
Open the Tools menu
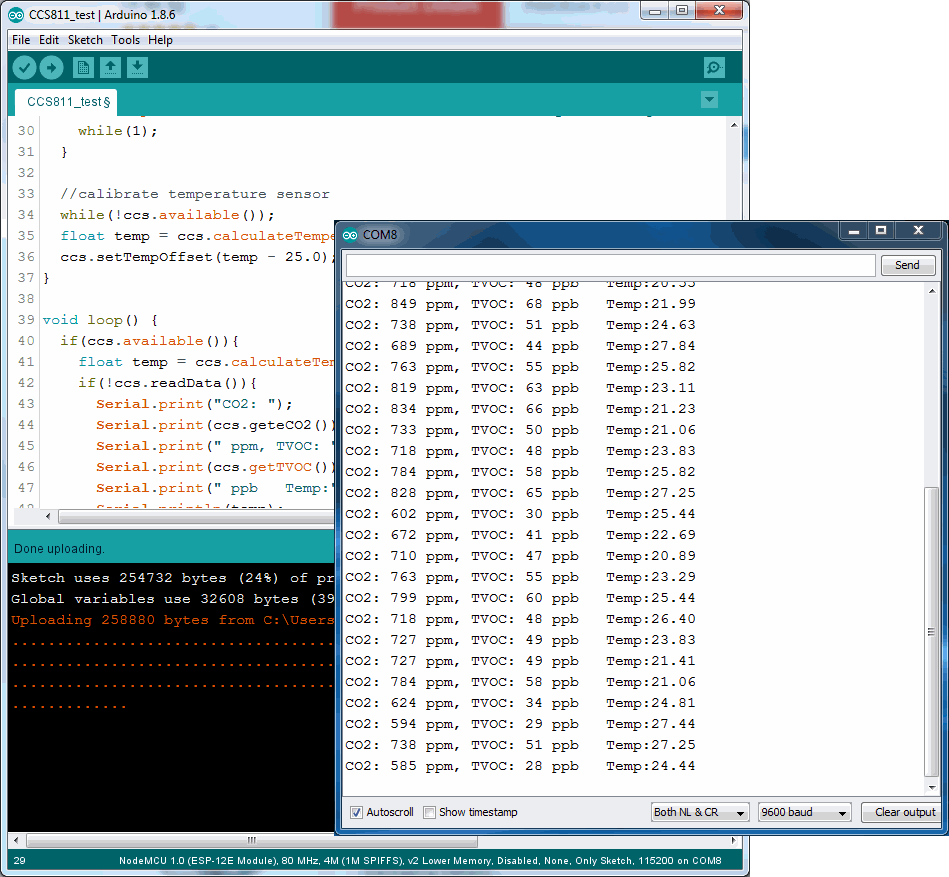[x=126, y=40]
